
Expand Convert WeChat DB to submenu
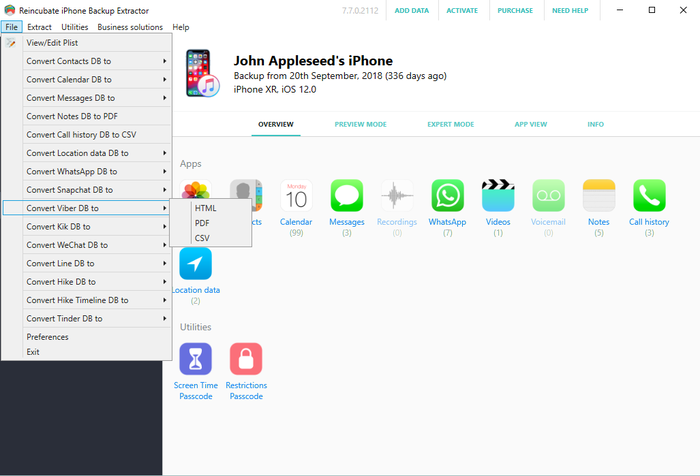[97, 245]
